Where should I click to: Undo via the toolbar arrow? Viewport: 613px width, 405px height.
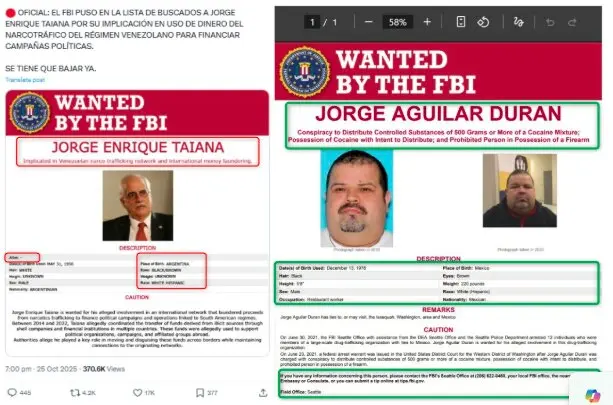click(550, 22)
